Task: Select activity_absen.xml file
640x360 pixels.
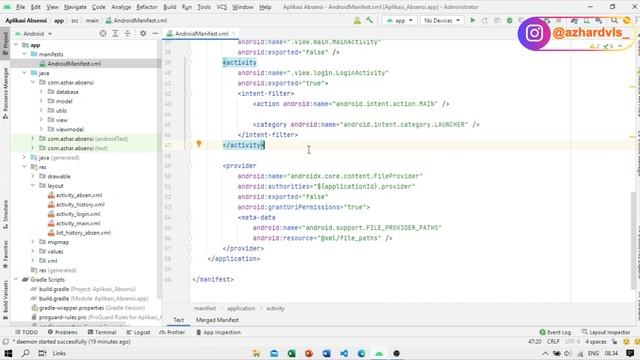Action: (x=79, y=195)
